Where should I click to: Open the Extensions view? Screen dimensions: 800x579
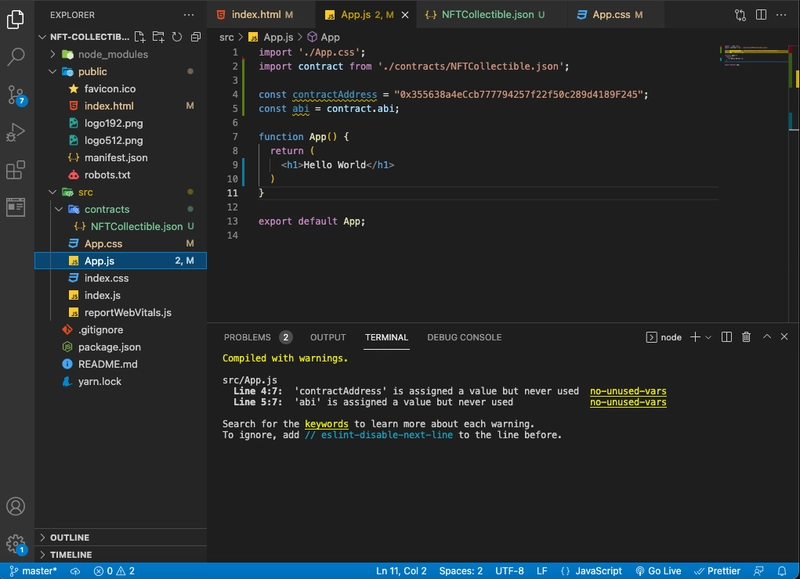(15, 170)
